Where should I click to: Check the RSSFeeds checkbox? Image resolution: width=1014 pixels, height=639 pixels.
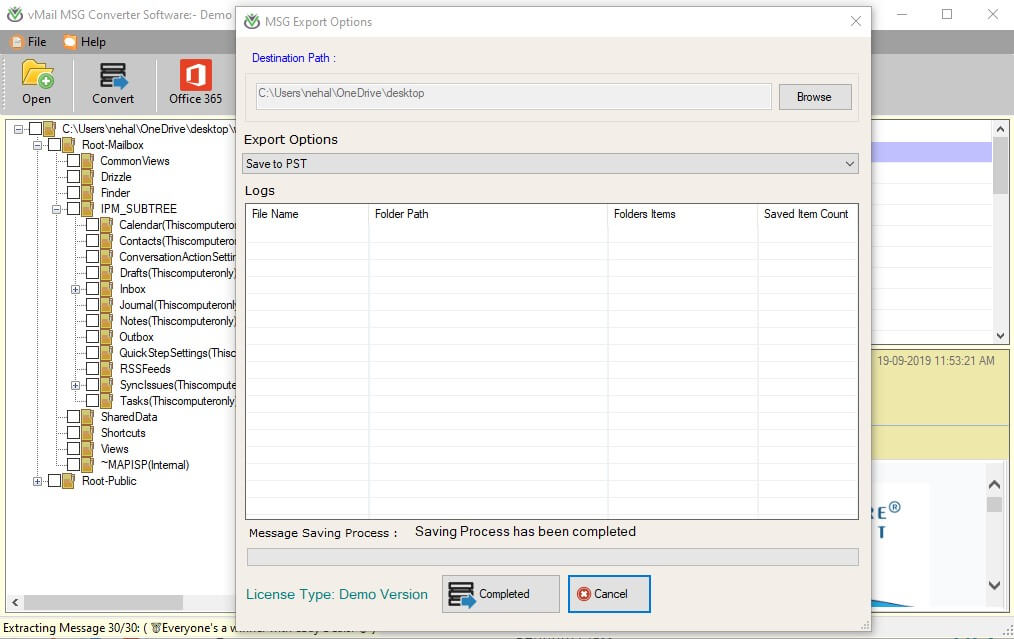point(92,369)
